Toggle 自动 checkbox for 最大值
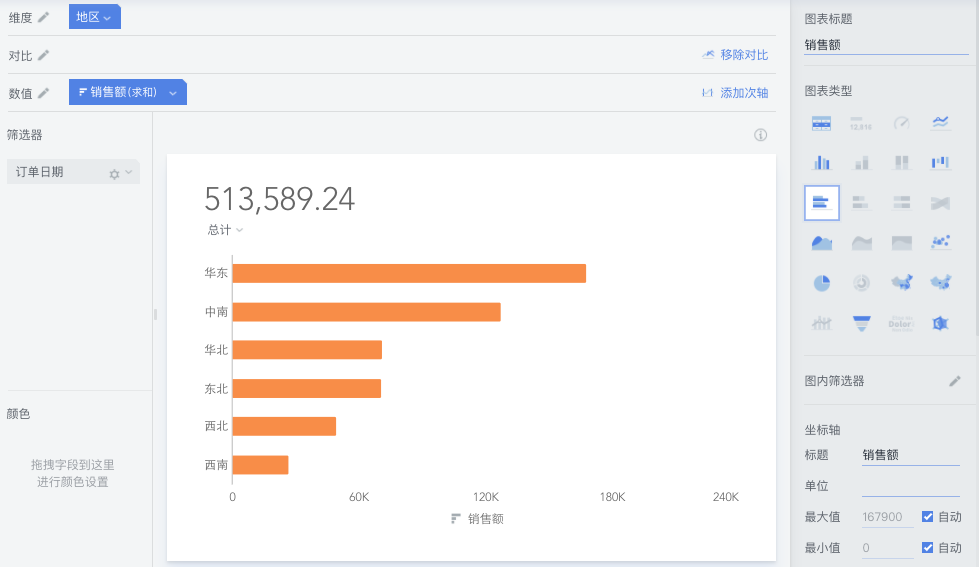This screenshot has height=567, width=979. pos(928,516)
